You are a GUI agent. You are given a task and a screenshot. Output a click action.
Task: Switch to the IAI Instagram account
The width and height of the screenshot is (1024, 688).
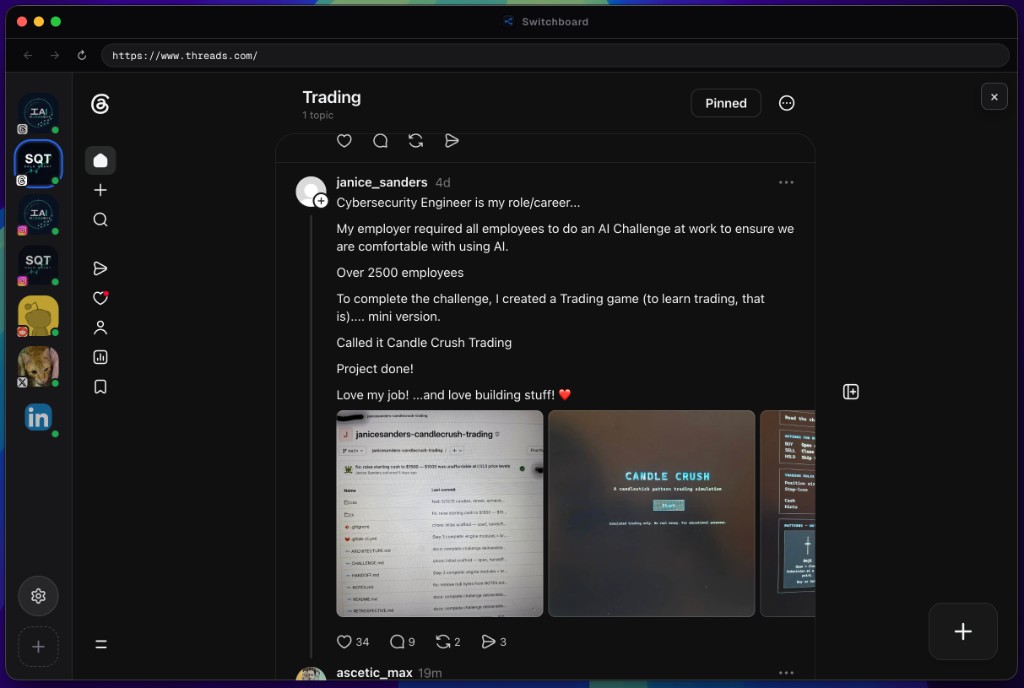[38, 214]
